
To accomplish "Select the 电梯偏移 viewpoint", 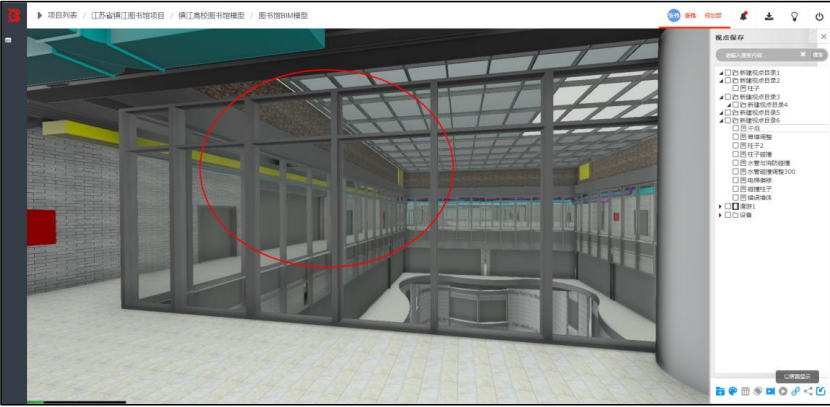I will tap(760, 180).
